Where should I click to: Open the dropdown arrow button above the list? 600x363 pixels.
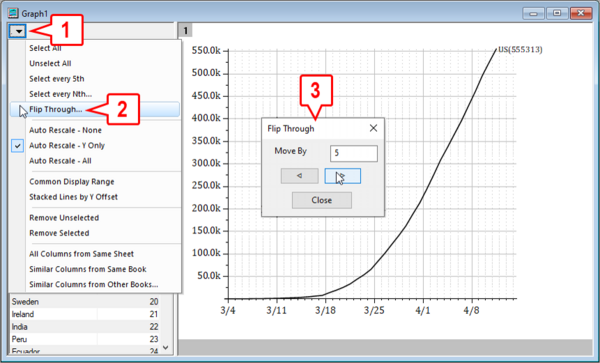point(17,31)
